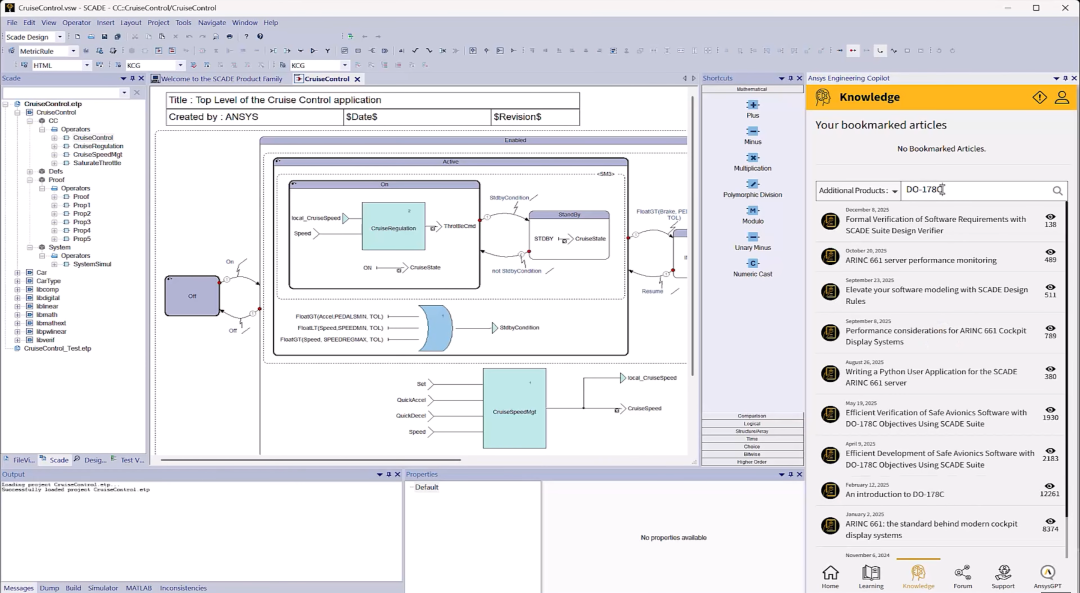Open the HTML format dropdown

click(87, 65)
